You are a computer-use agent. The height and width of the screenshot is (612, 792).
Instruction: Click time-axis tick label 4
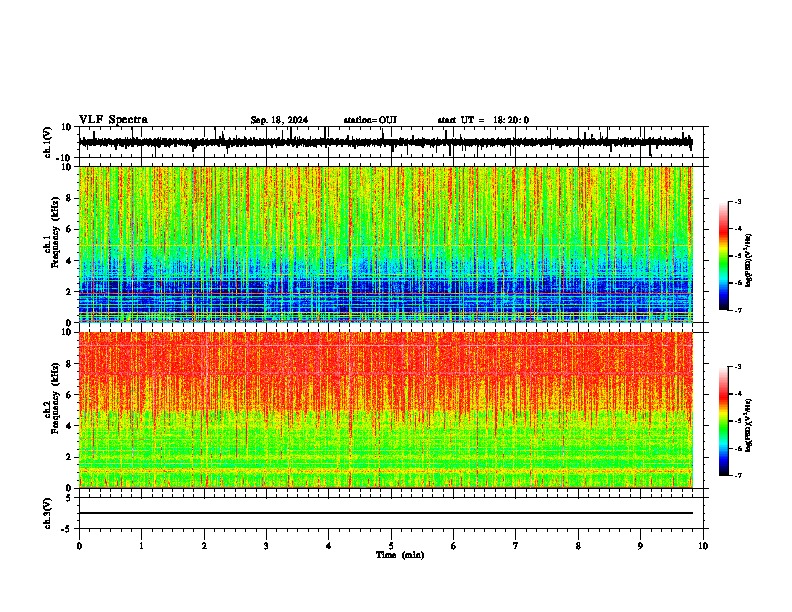[329, 546]
